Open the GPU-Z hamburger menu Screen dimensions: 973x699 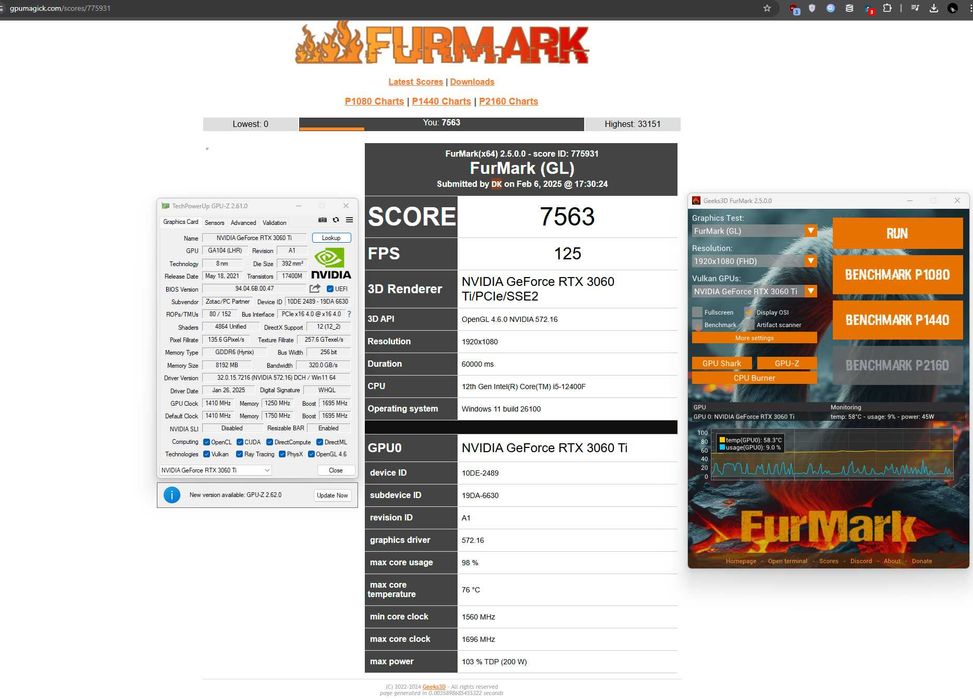pyautogui.click(x=349, y=220)
